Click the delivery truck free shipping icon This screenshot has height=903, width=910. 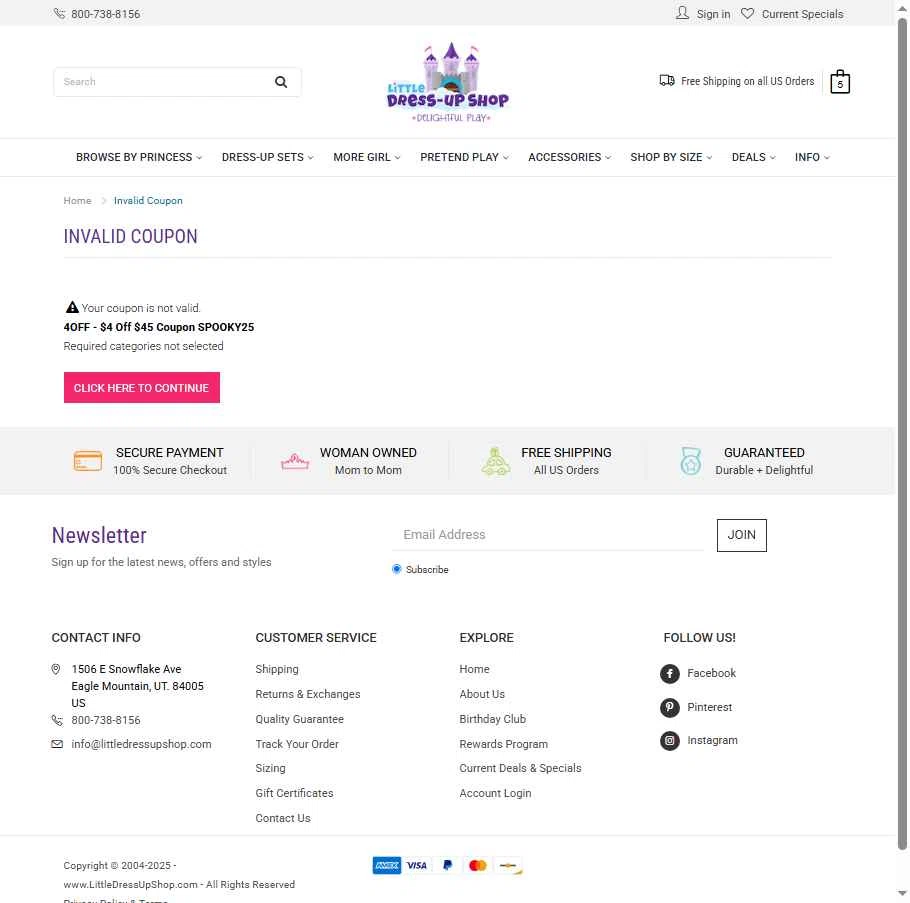pos(667,81)
